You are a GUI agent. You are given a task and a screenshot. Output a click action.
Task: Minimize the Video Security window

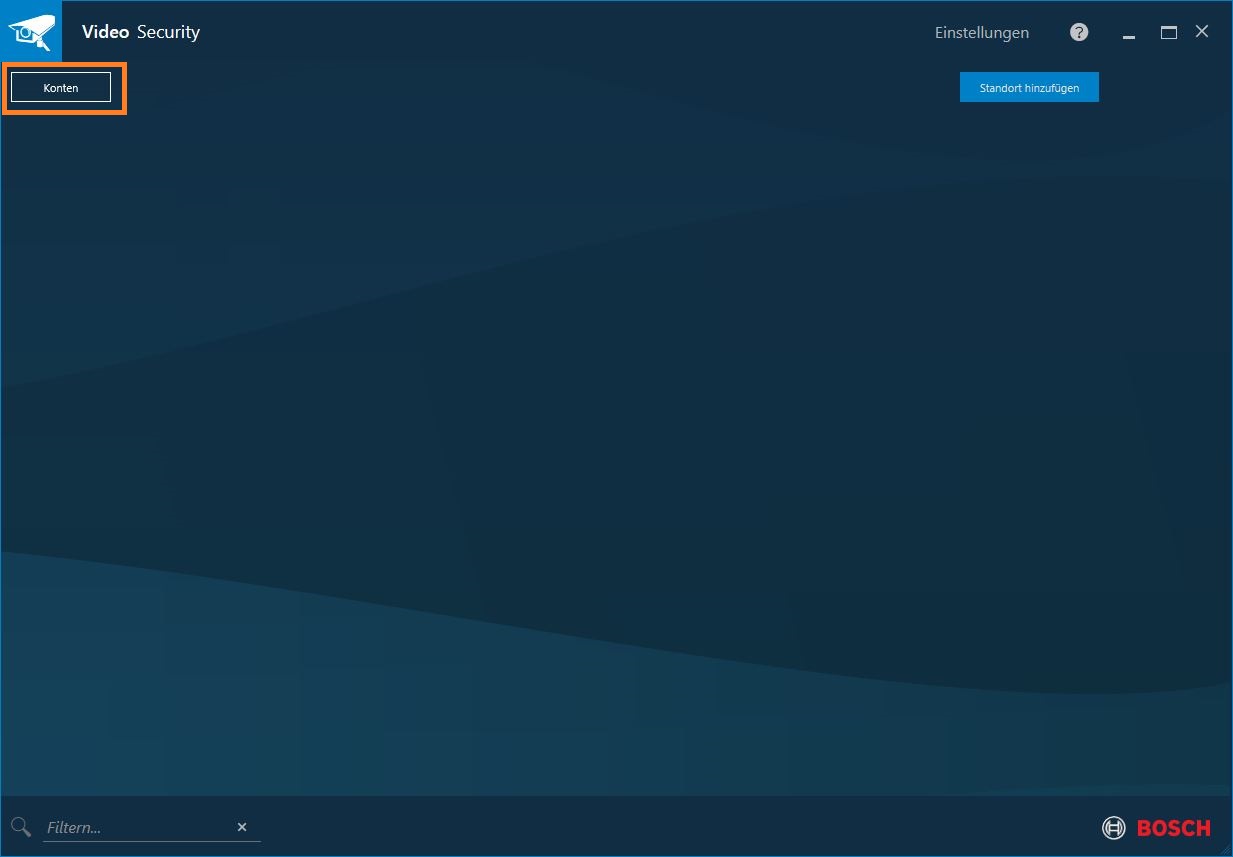pos(1129,32)
